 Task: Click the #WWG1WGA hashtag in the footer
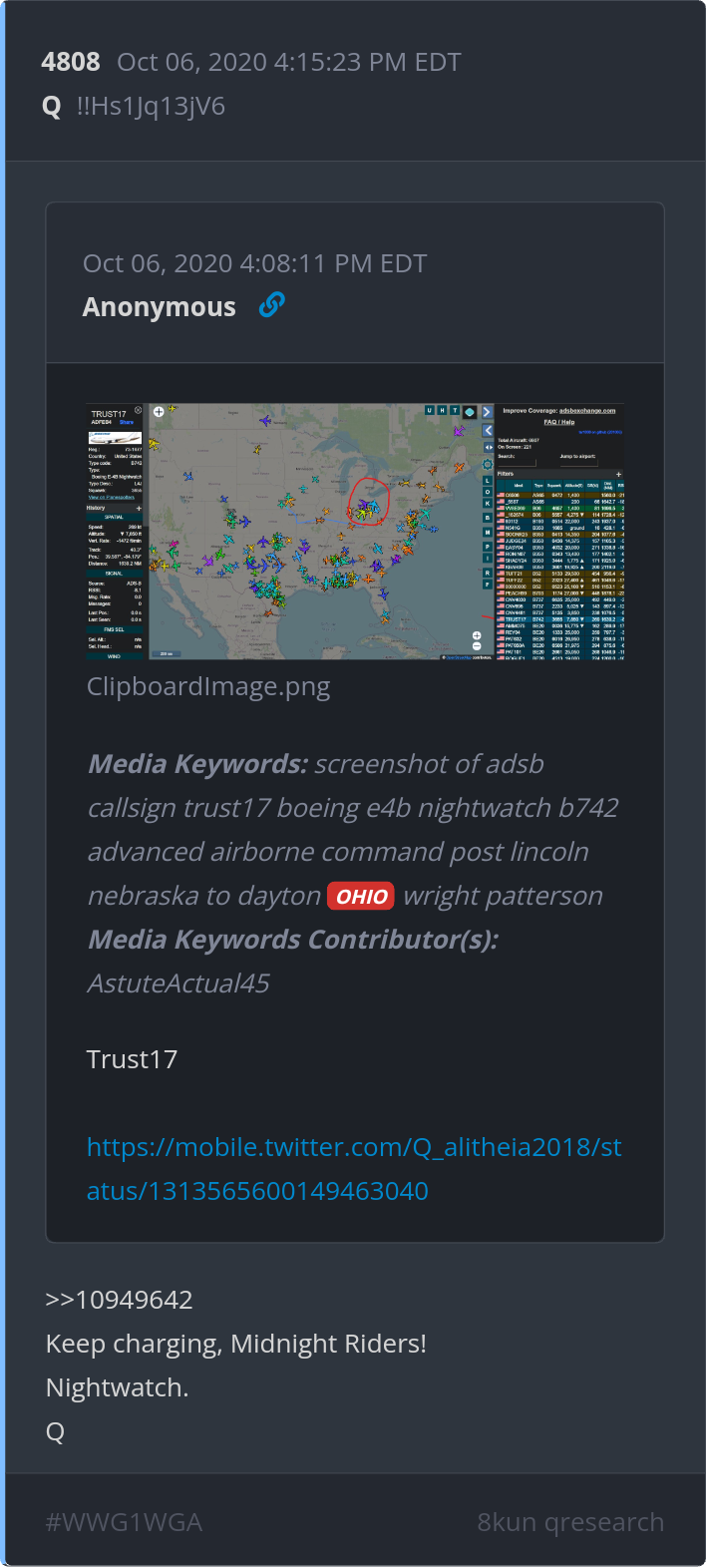(124, 1522)
